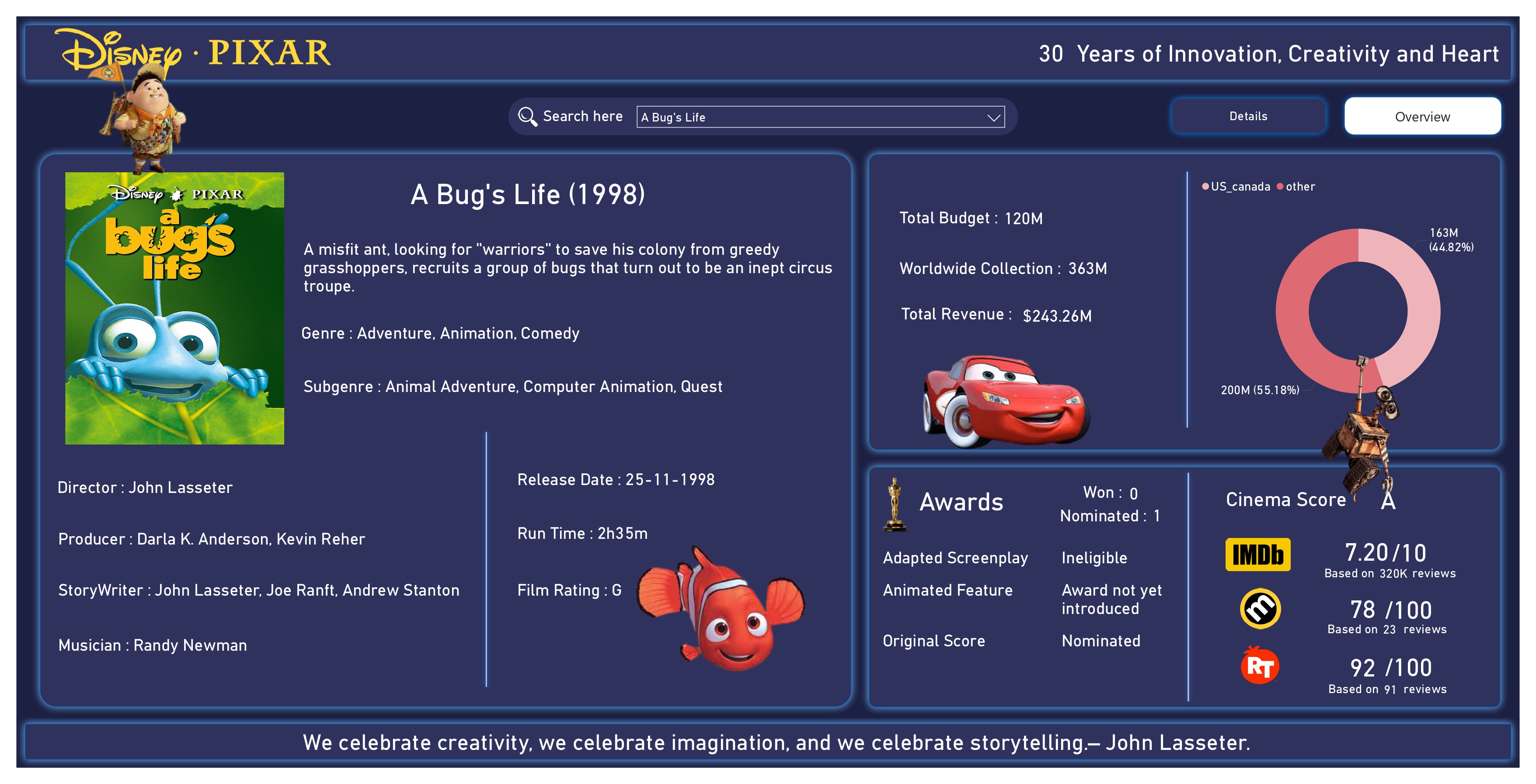The width and height of the screenshot is (1536, 784).
Task: Click 'Run Time : 2h35m' text
Action: coord(582,533)
